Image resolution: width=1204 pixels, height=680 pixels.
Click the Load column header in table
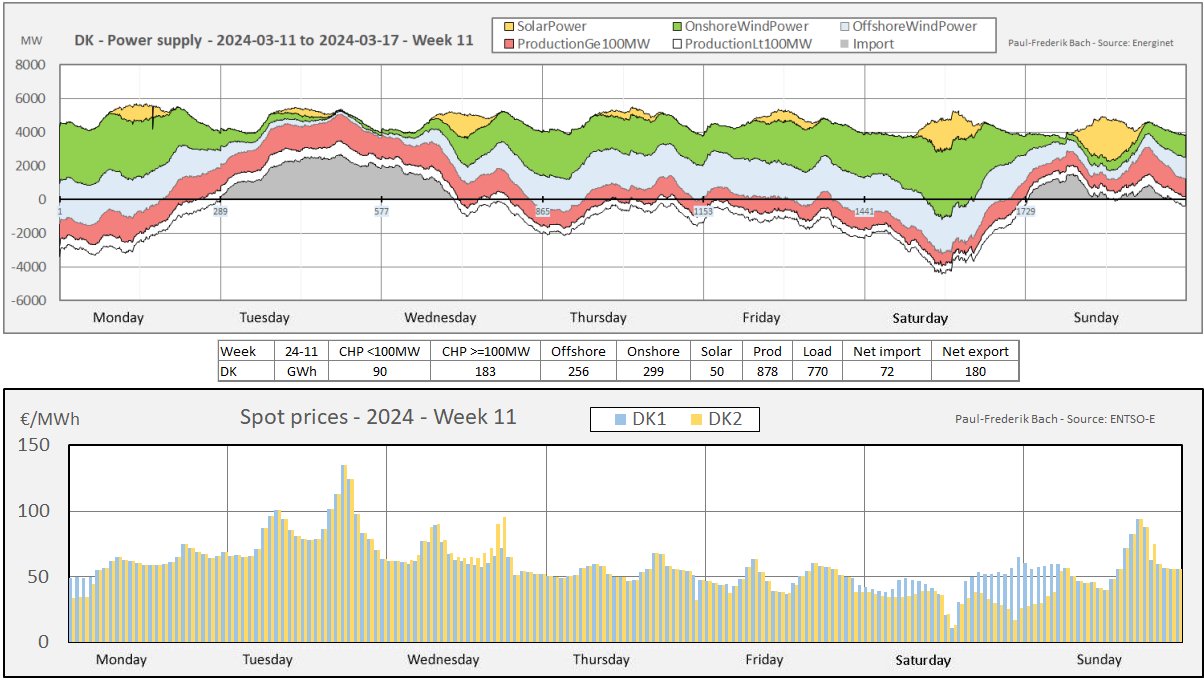click(x=816, y=351)
